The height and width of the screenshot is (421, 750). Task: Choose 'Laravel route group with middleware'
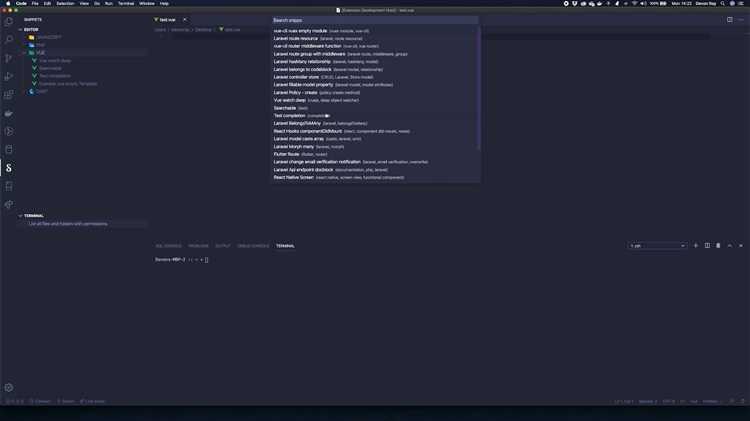[x=375, y=54]
